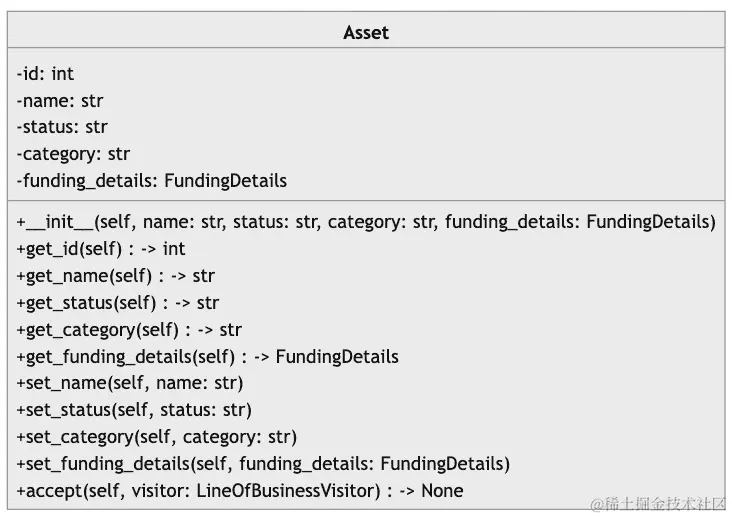Click the __init__ constructor method line
The height and width of the screenshot is (518, 732).
366,222
